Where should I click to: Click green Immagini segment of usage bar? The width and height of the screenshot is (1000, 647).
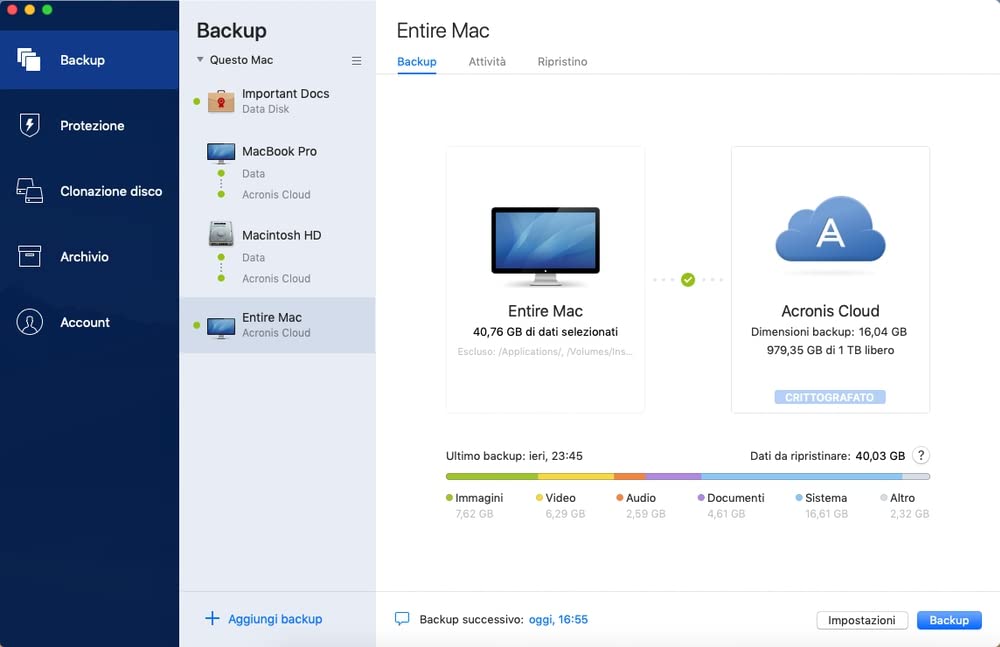(492, 476)
